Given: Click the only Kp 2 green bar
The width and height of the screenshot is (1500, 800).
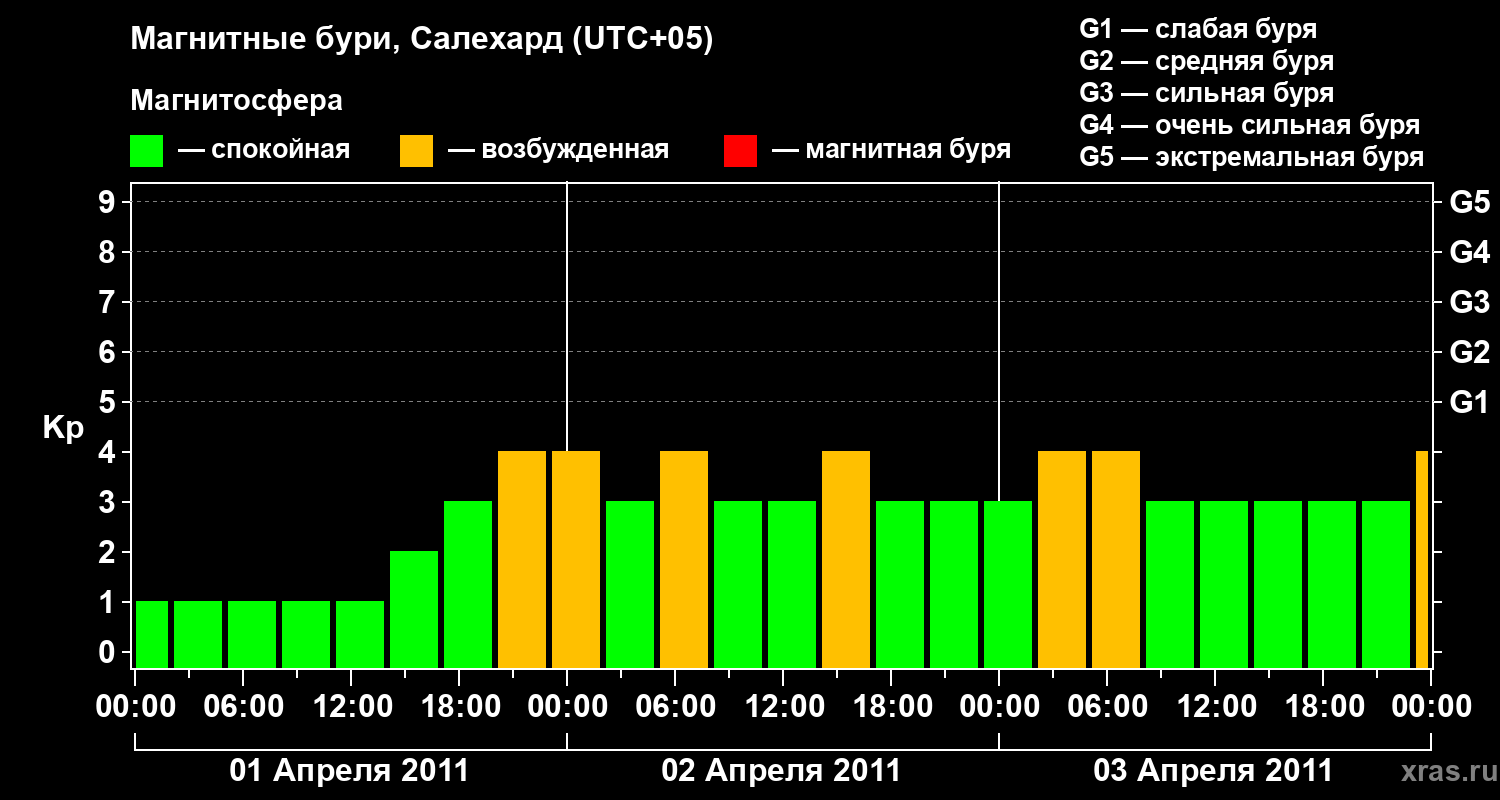Looking at the screenshot, I should [x=414, y=609].
